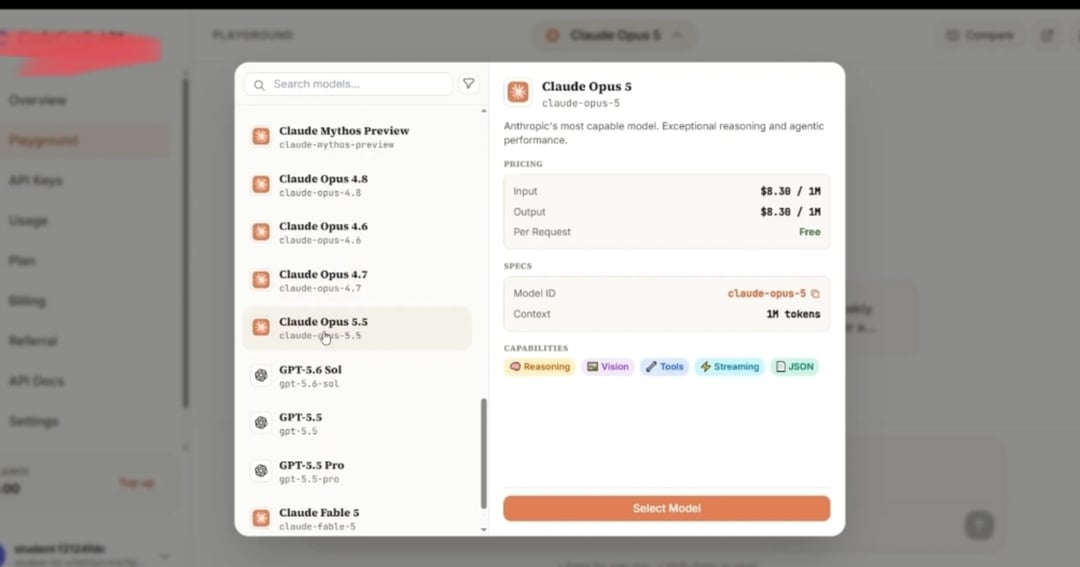The width and height of the screenshot is (1080, 567).
Task: Click the Per Request Free value
Action: (x=809, y=232)
